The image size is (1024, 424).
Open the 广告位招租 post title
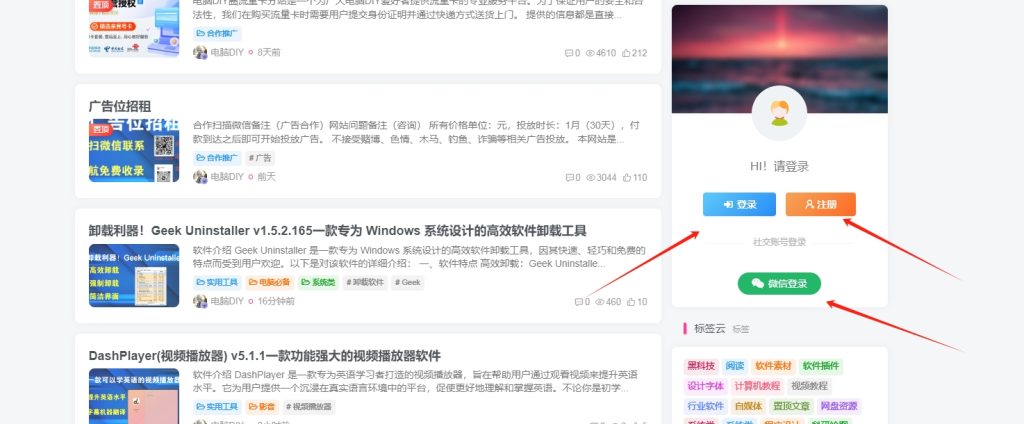pos(120,106)
